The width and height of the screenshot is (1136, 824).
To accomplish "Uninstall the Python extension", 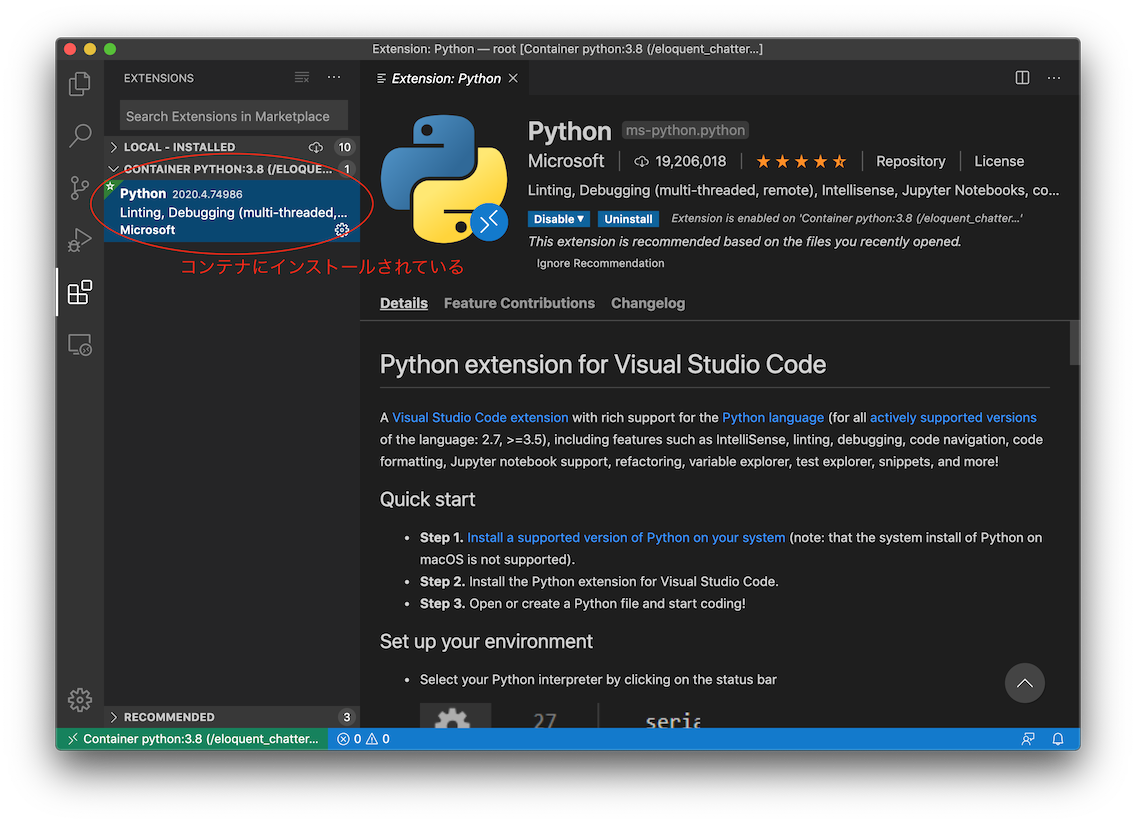I will 628,218.
